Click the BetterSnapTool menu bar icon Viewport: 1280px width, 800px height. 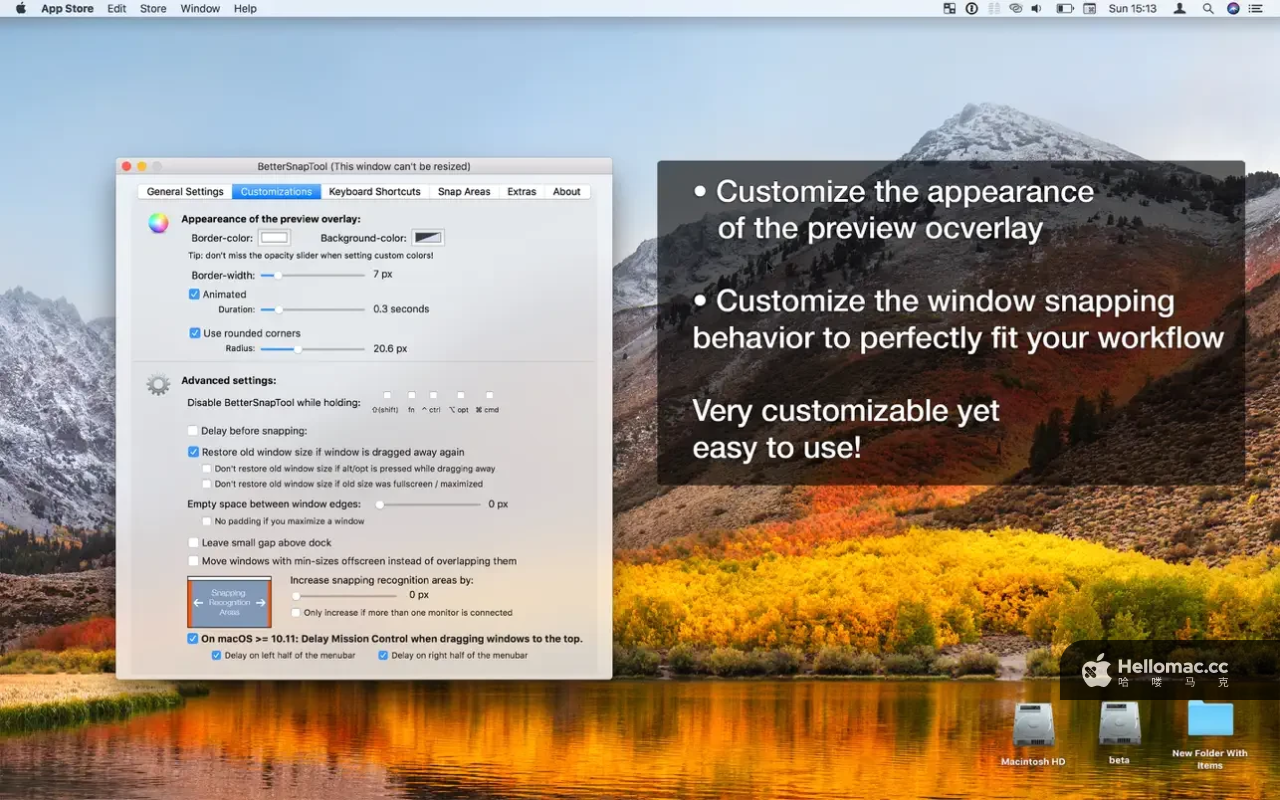pos(949,8)
